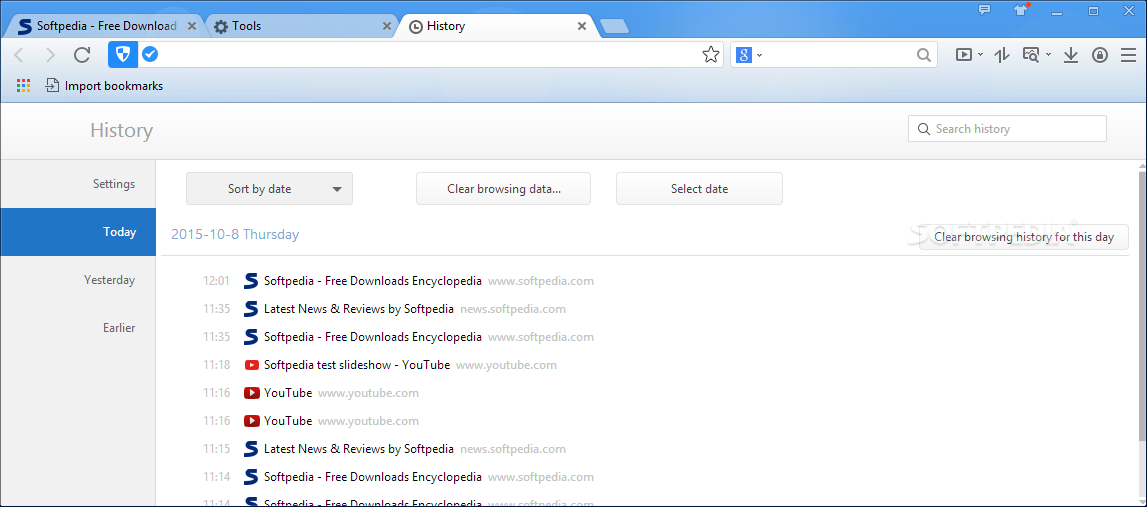1147x507 pixels.
Task: Open a new tab
Action: coord(614,27)
